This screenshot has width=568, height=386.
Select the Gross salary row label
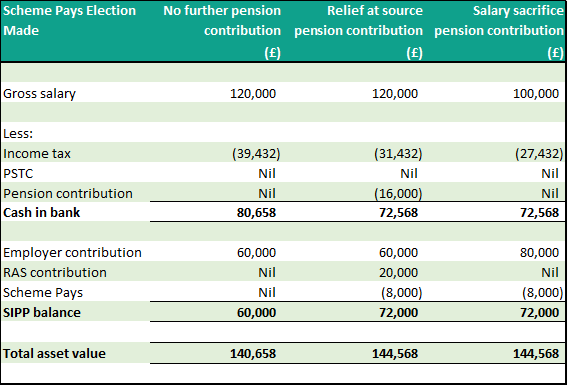coord(39,94)
